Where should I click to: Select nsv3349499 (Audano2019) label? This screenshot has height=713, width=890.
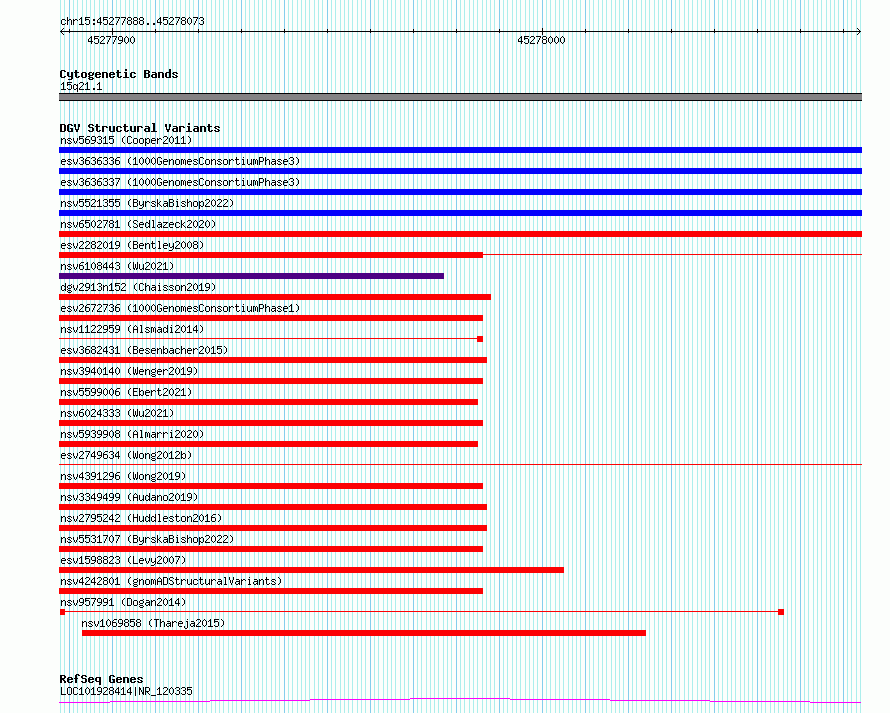click(129, 497)
